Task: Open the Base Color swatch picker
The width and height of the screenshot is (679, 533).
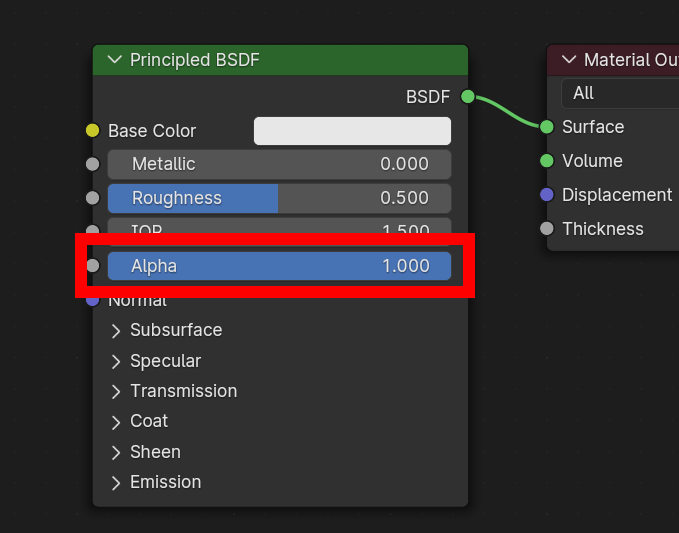Action: pos(352,131)
